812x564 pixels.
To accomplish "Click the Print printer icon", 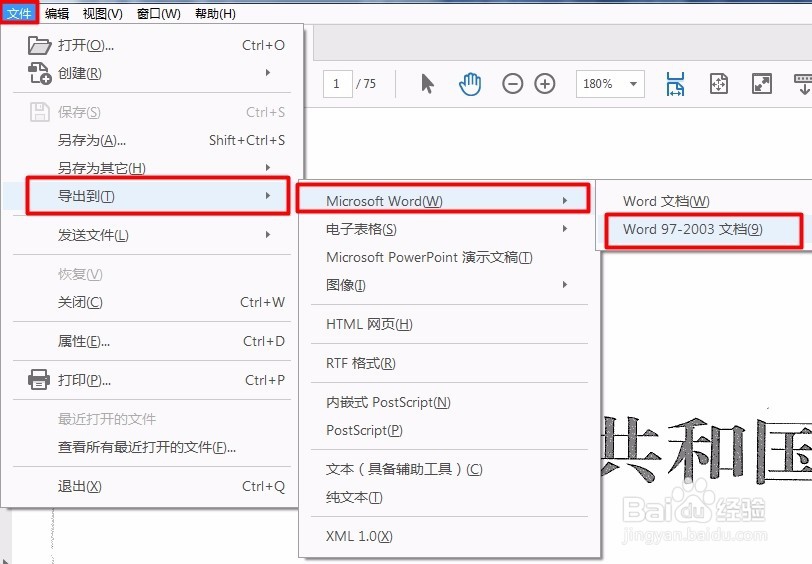I will click(x=39, y=380).
